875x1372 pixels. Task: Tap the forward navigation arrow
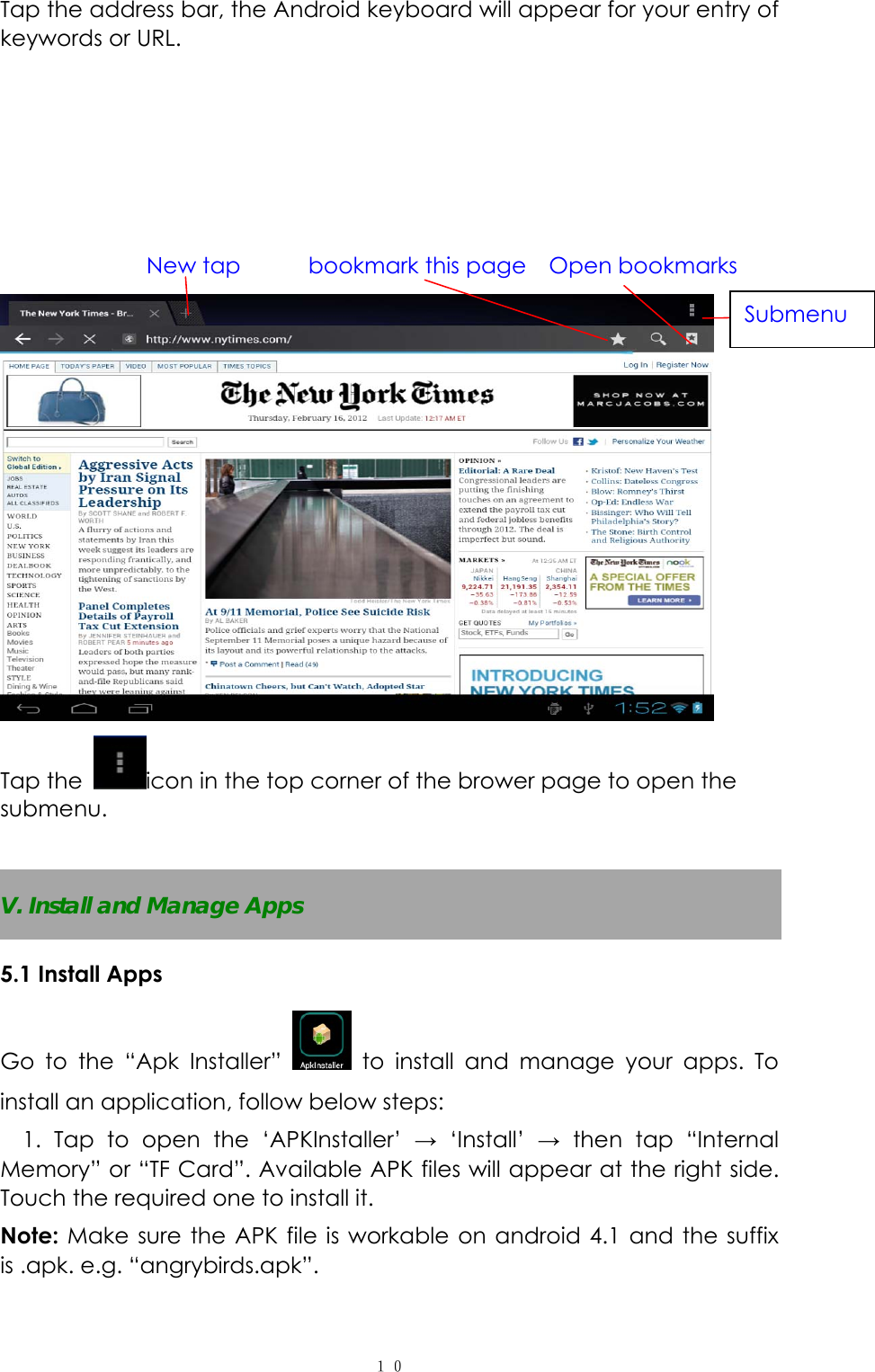coord(57,339)
